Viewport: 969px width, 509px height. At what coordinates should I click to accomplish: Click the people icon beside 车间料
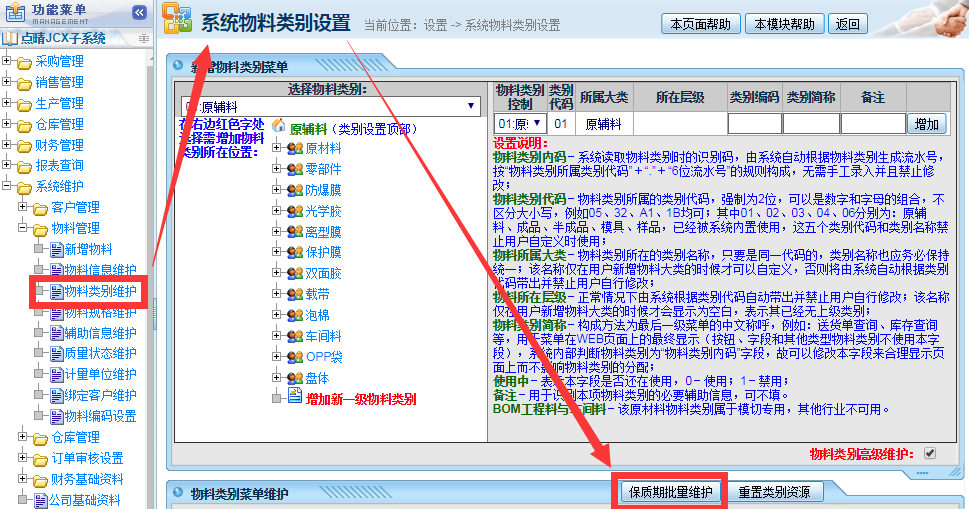point(295,336)
